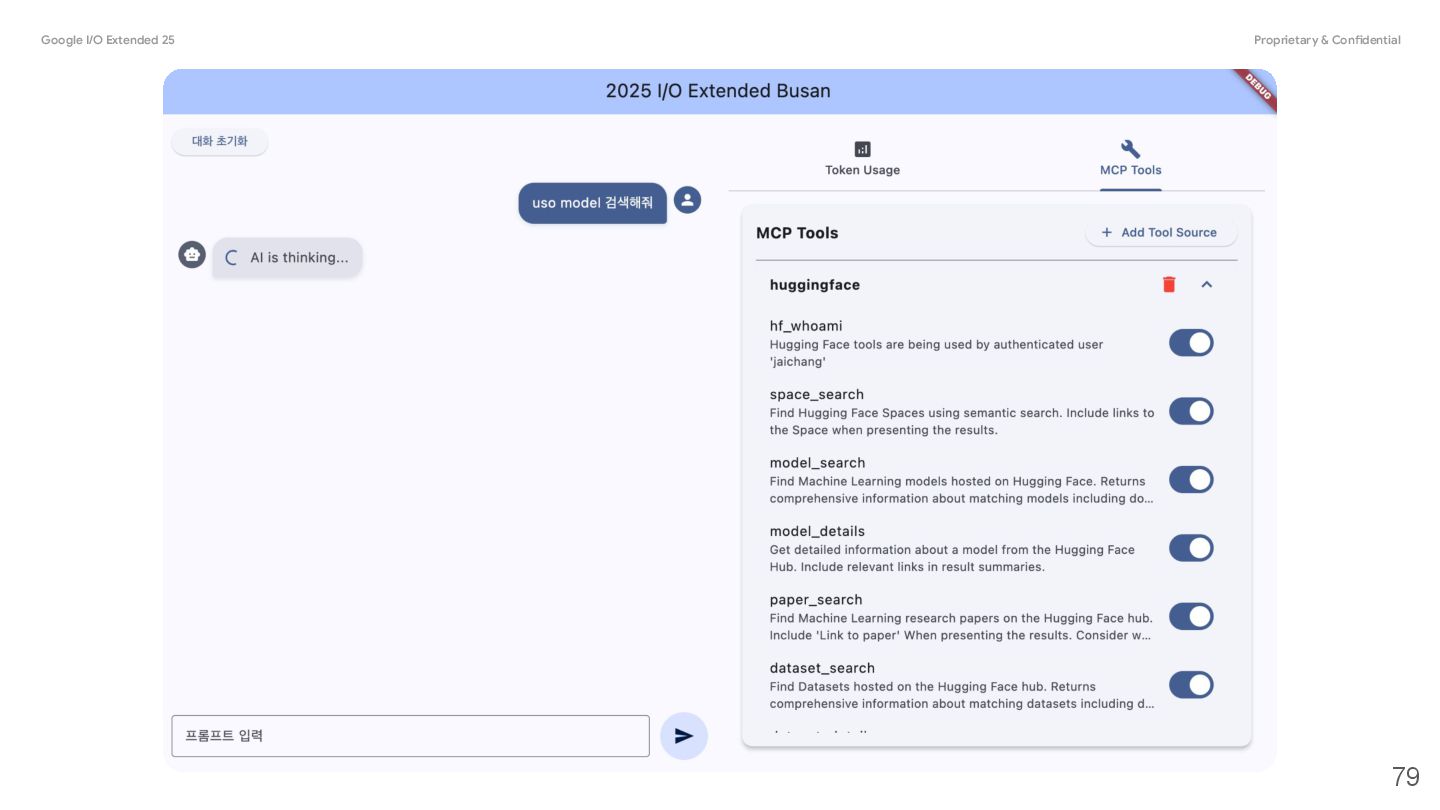Toggle dataset_search tool off
Image resolution: width=1440 pixels, height=810 pixels.
1191,685
